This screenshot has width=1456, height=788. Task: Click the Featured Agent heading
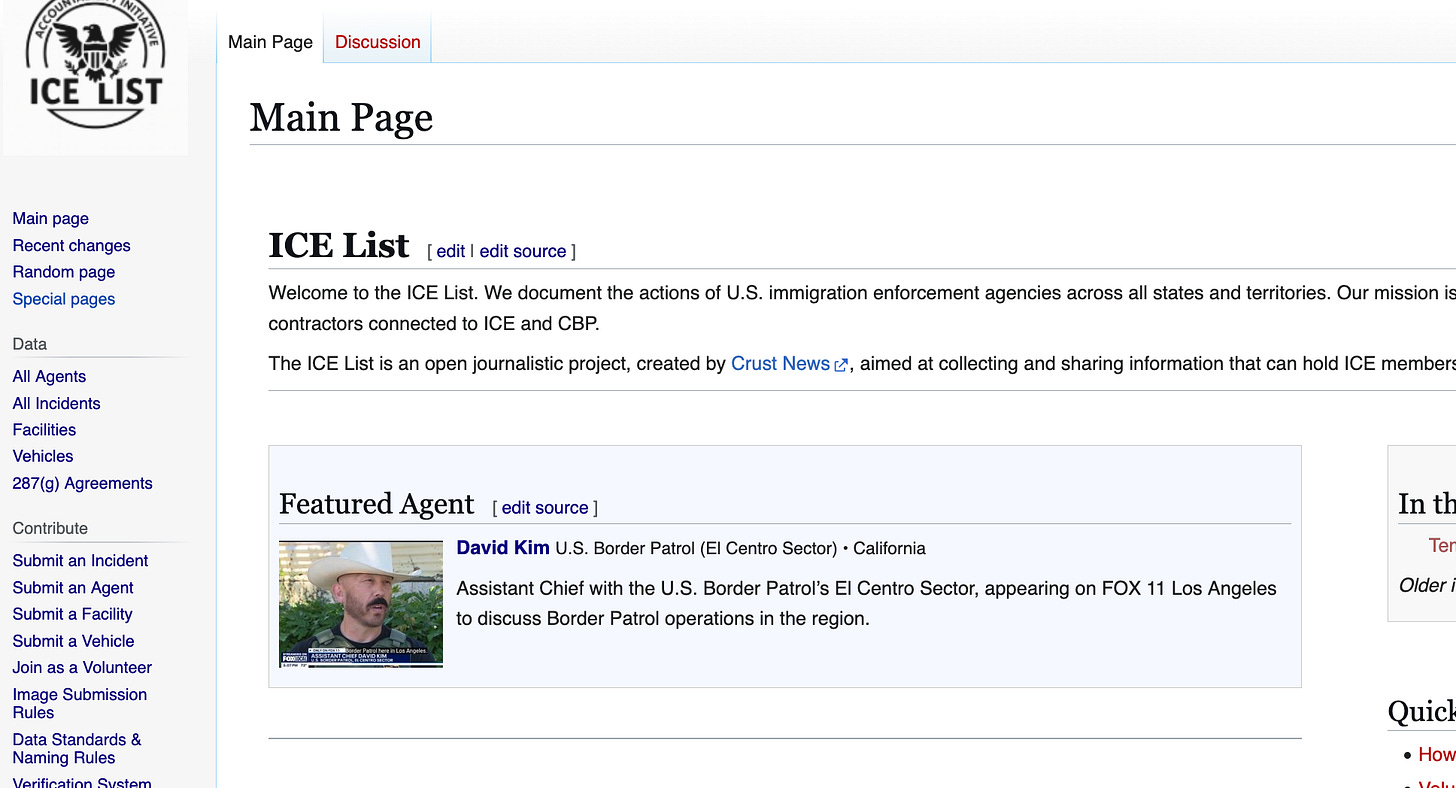point(376,504)
